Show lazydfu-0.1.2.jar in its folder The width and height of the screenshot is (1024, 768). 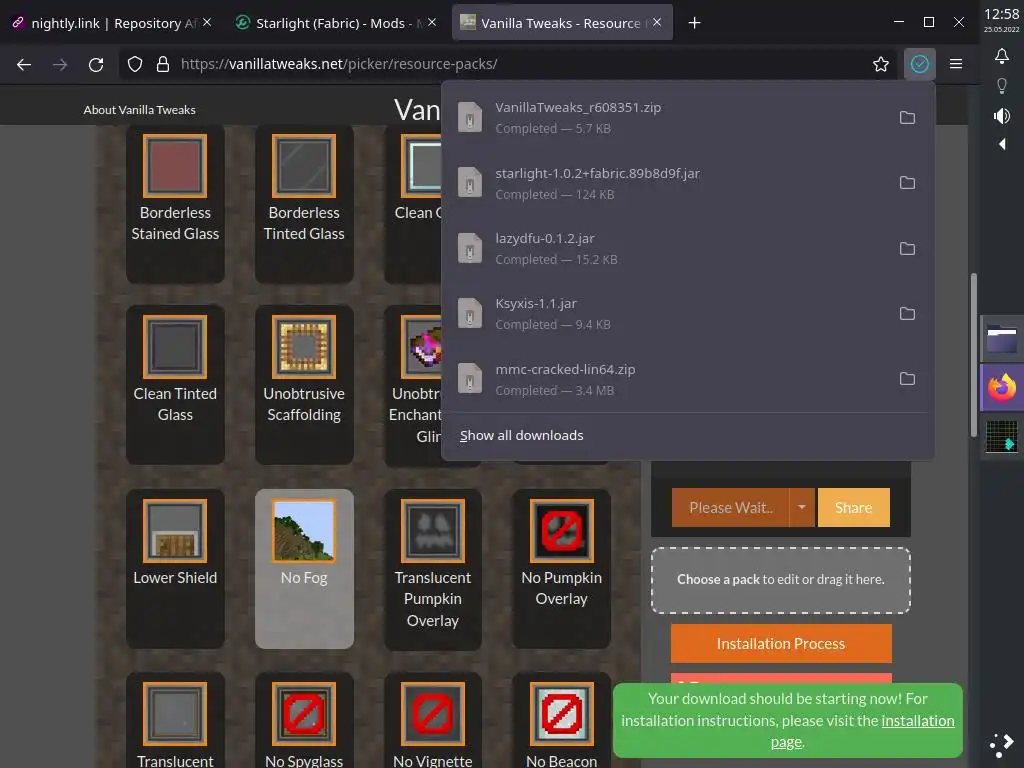click(x=907, y=248)
